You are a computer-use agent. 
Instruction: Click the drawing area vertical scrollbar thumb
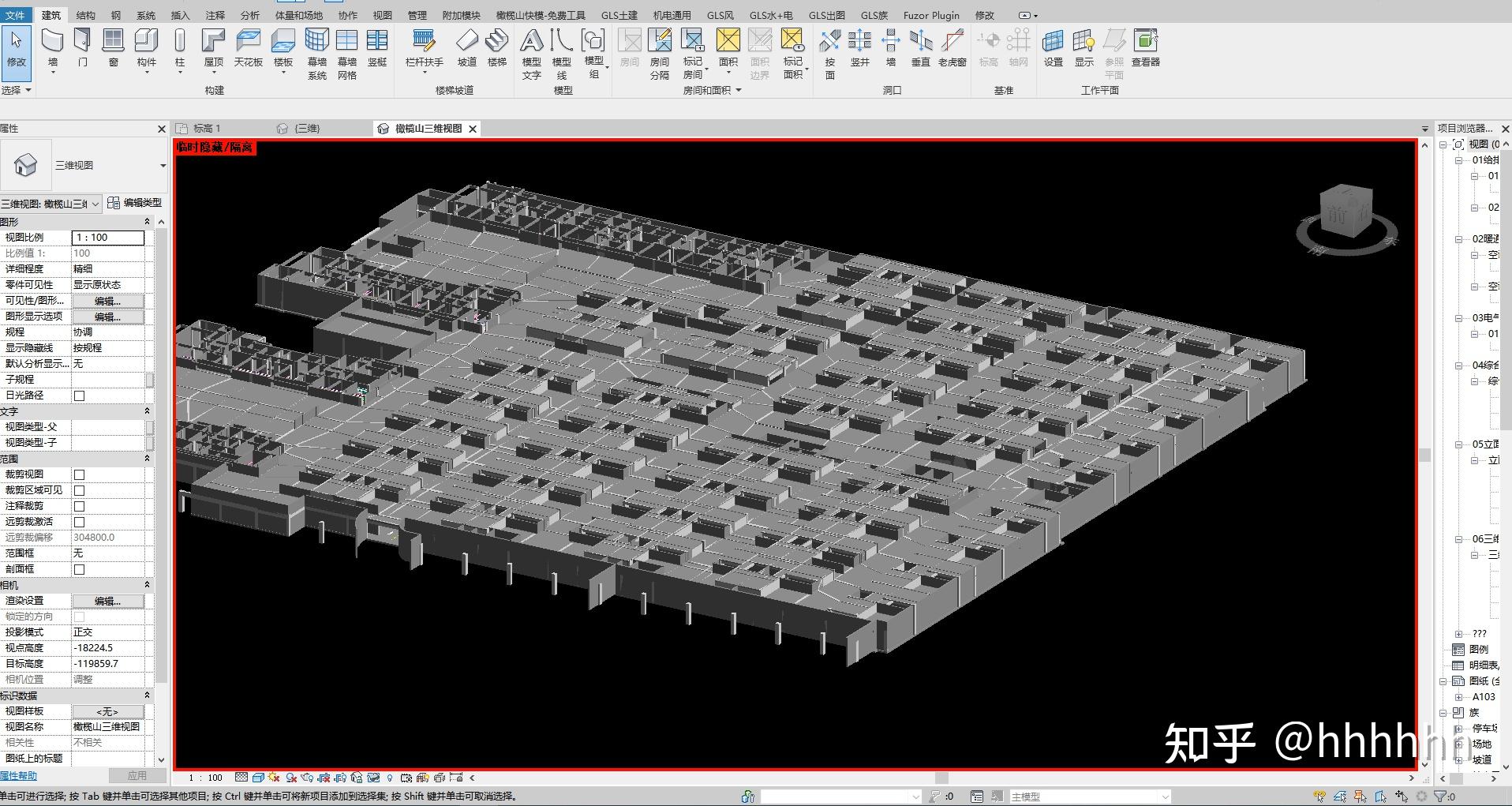pos(1424,455)
